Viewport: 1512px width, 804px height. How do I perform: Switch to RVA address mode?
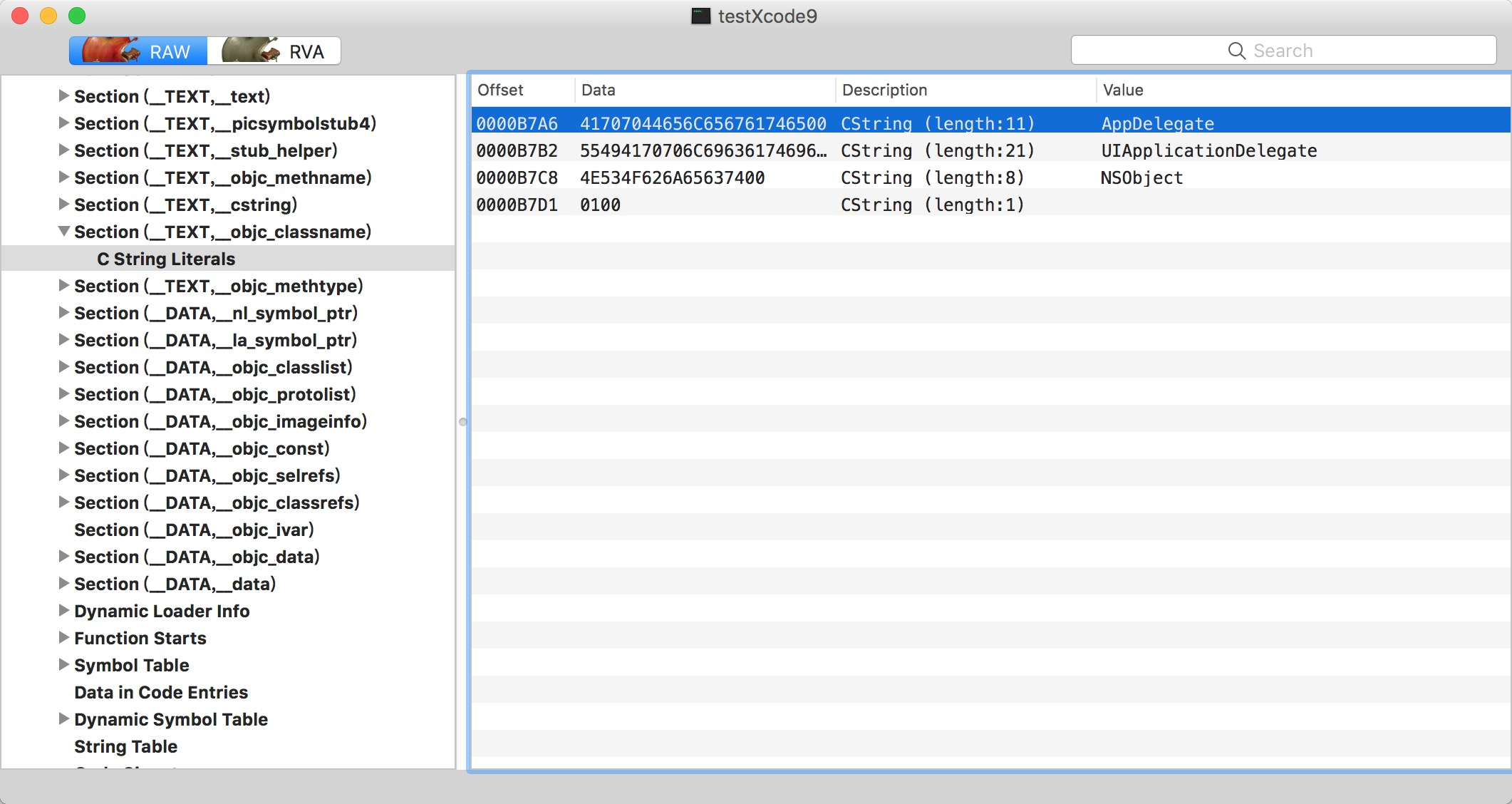pyautogui.click(x=274, y=51)
